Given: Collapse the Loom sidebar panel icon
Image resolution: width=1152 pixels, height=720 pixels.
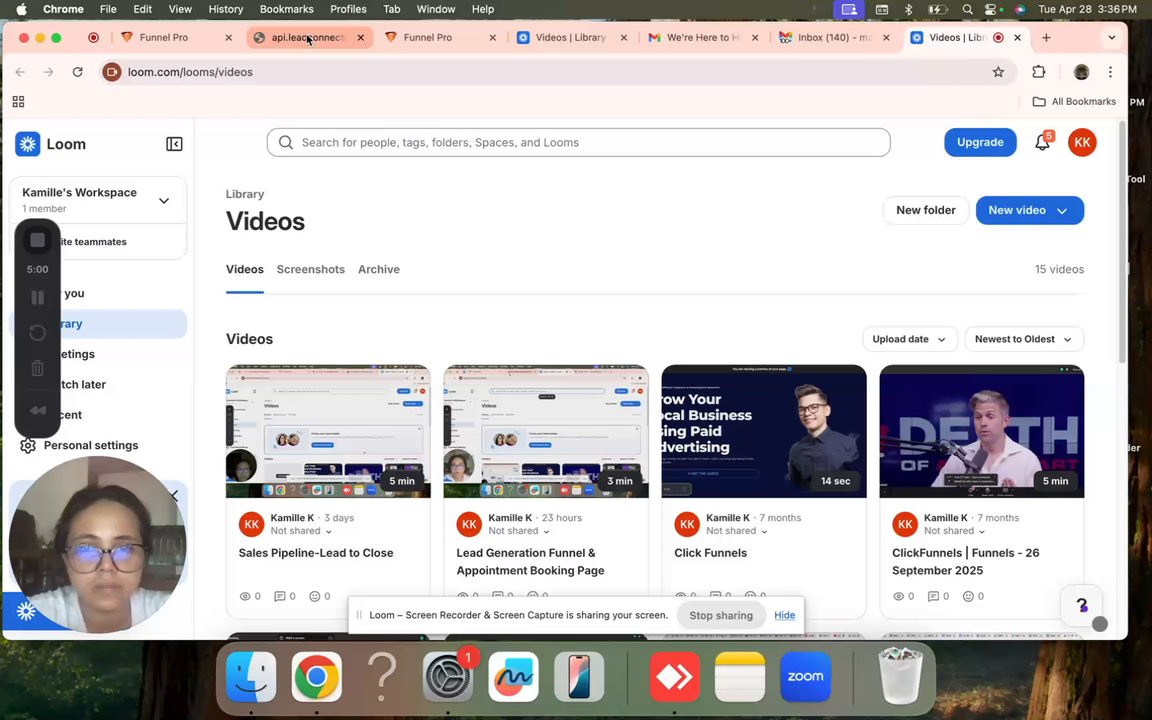Looking at the screenshot, I should (174, 144).
